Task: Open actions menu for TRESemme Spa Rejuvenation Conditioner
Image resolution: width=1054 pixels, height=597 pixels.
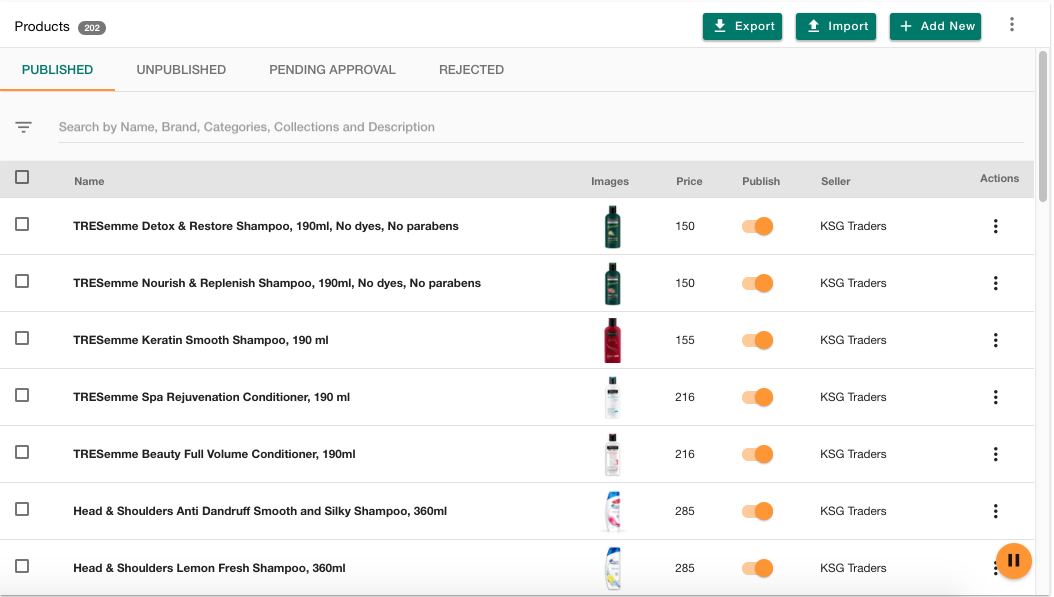Action: tap(996, 397)
